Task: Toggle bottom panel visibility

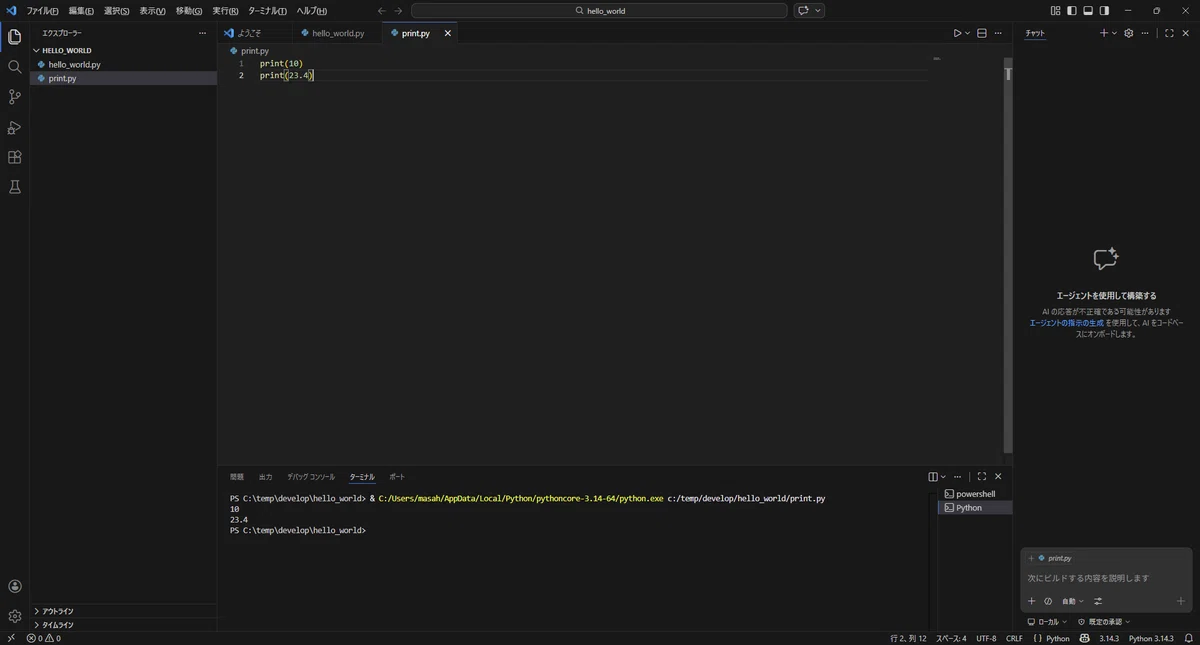Action: click(x=1088, y=10)
